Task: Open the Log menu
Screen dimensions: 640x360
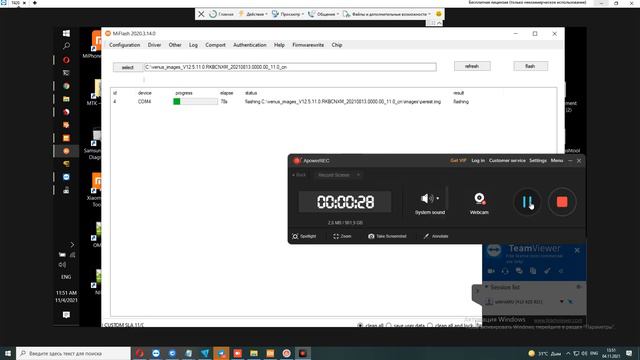Action: click(193, 45)
